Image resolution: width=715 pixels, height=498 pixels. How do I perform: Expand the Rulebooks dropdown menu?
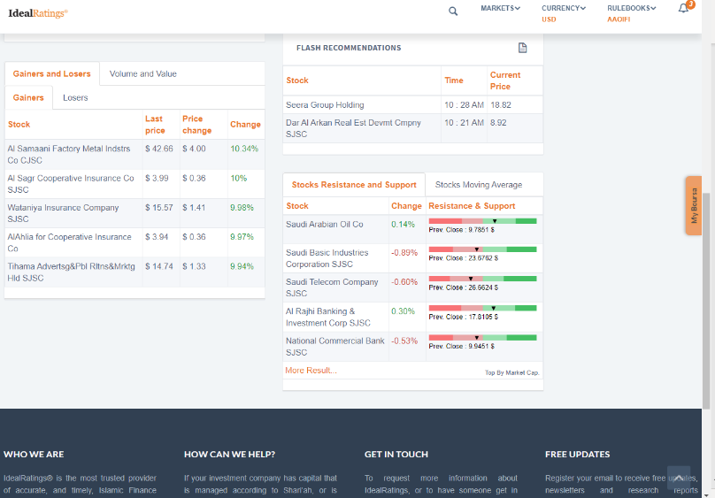632,8
